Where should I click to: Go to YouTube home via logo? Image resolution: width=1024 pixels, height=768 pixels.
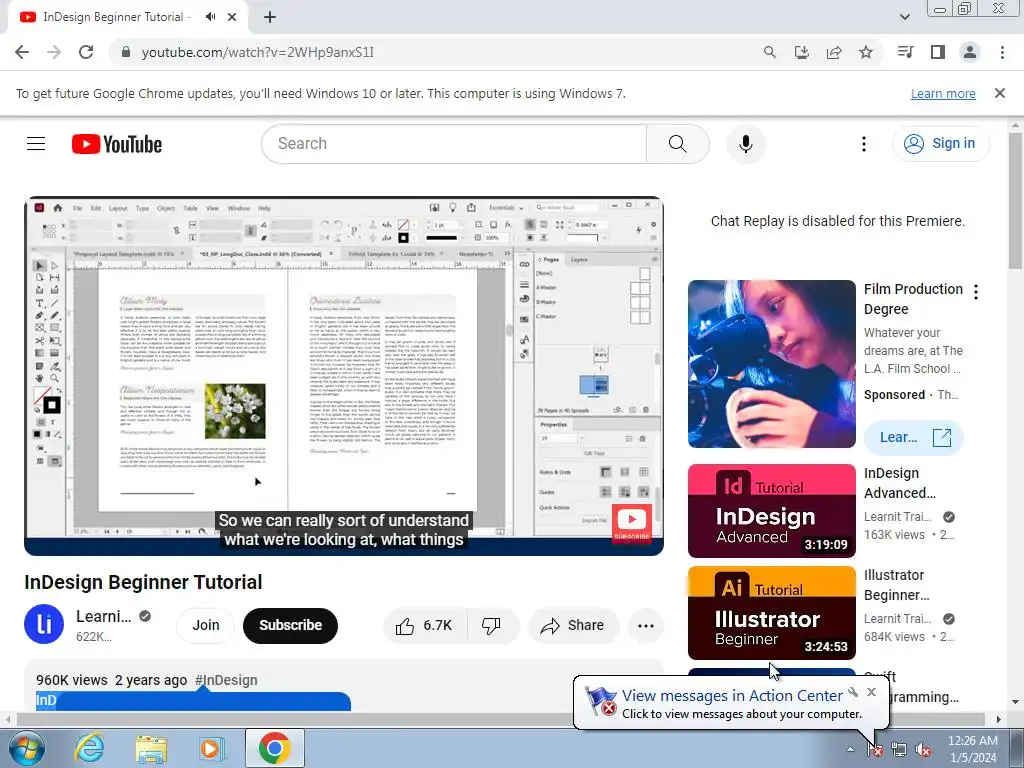pyautogui.click(x=117, y=144)
